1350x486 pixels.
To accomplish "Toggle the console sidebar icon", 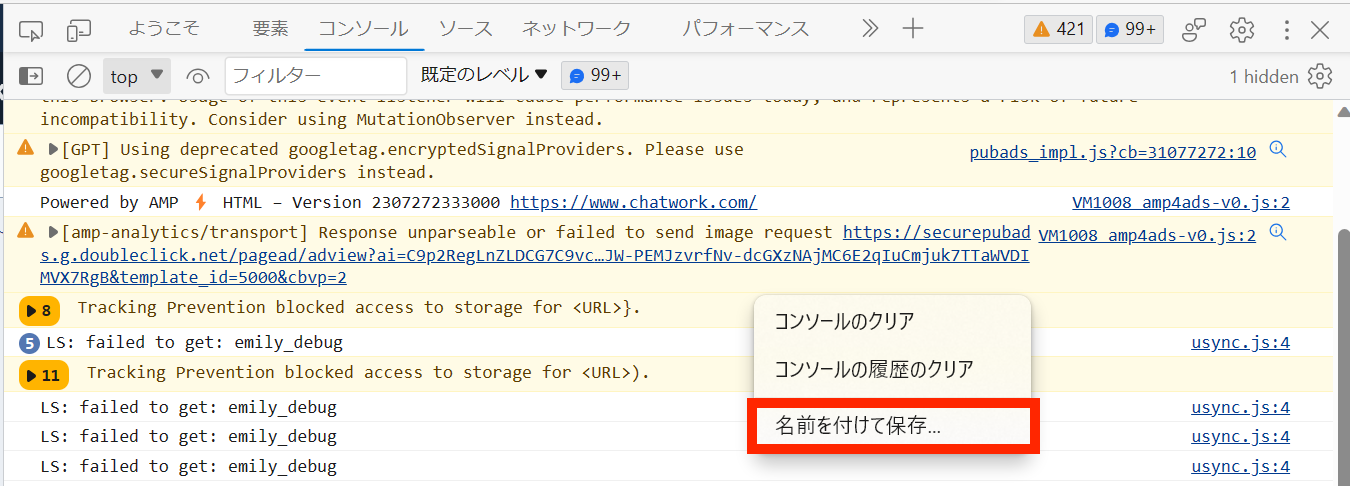I will [32, 76].
